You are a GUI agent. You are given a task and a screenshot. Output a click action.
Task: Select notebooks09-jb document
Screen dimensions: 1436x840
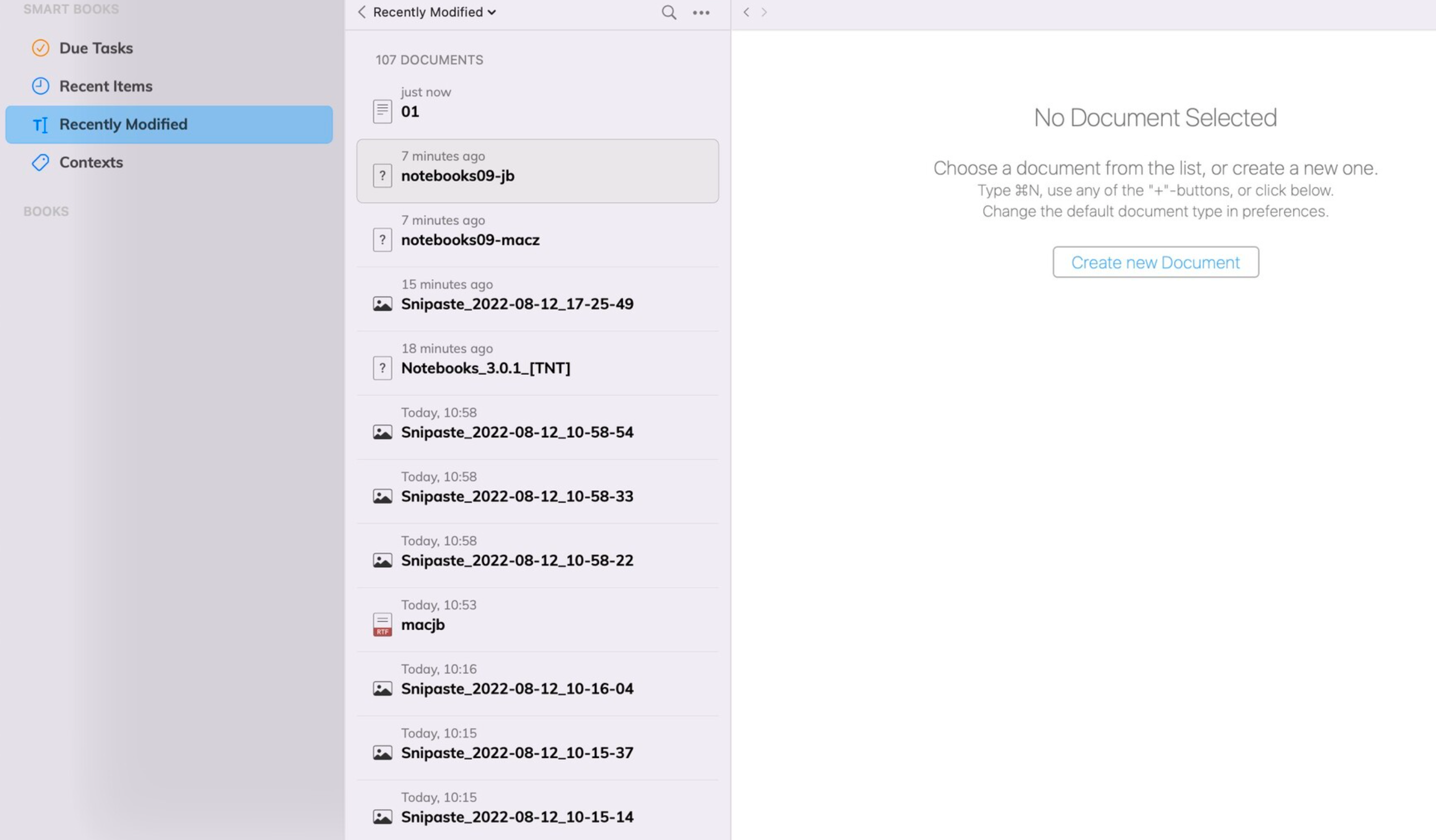point(537,171)
